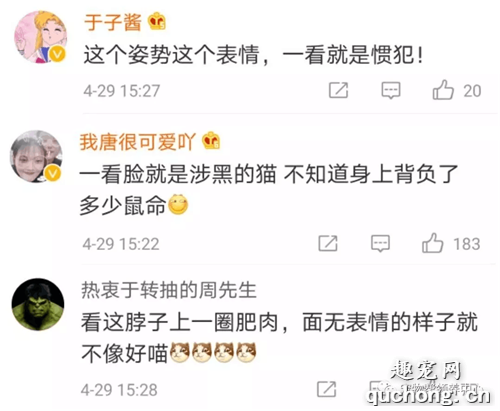Open 于子酱's profile avatar
Viewport: 500px width, 411px height.
point(40,37)
